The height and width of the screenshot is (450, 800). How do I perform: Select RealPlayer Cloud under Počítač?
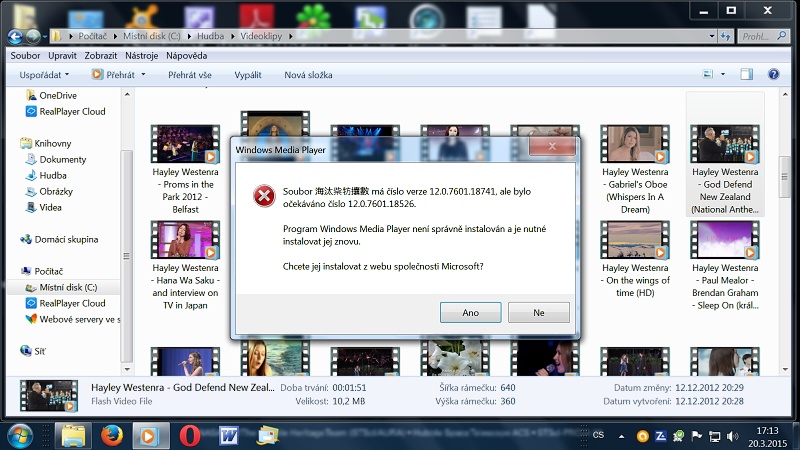tap(65, 303)
